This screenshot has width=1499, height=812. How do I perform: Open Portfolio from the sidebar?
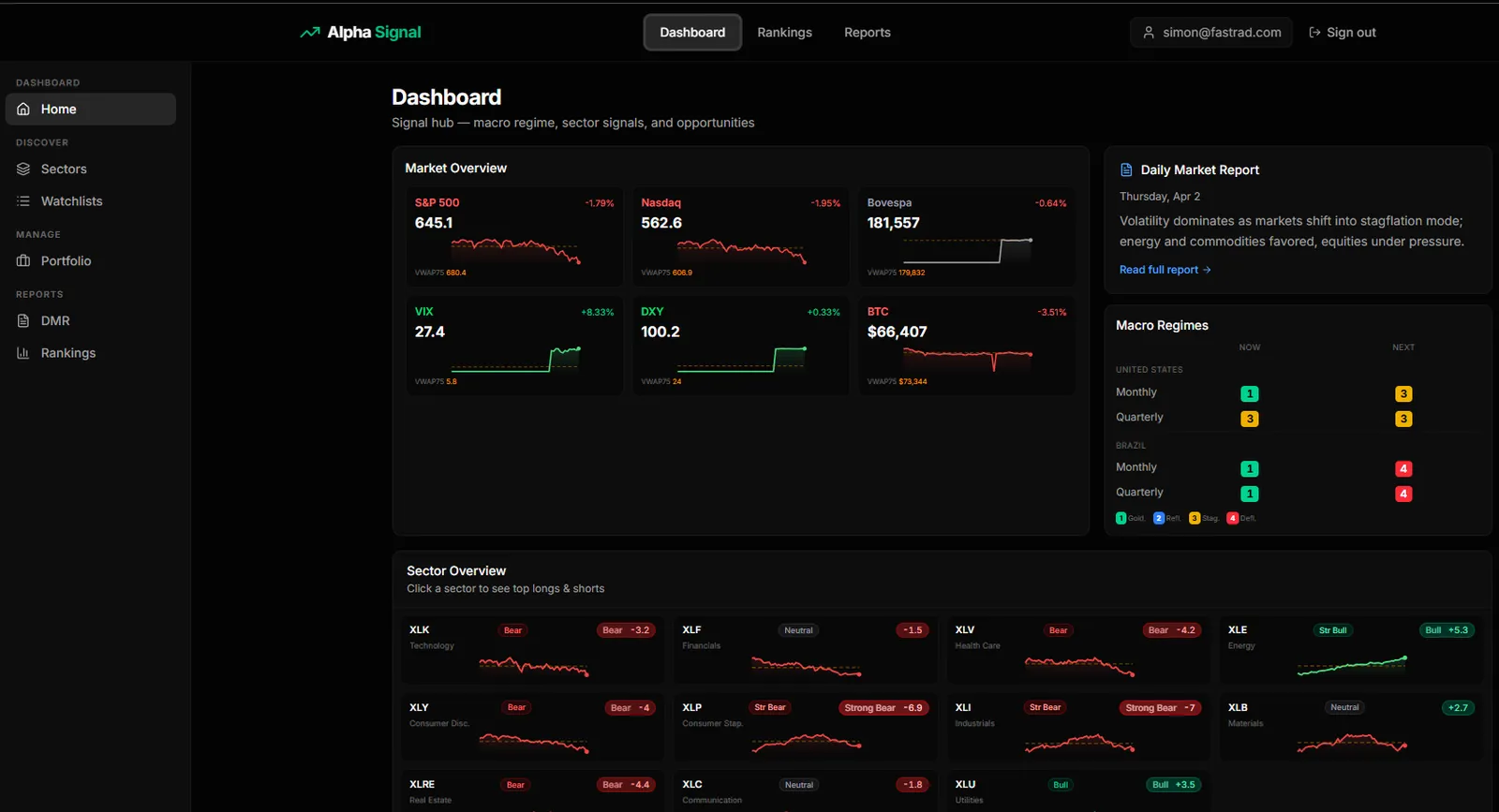pyautogui.click(x=91, y=260)
